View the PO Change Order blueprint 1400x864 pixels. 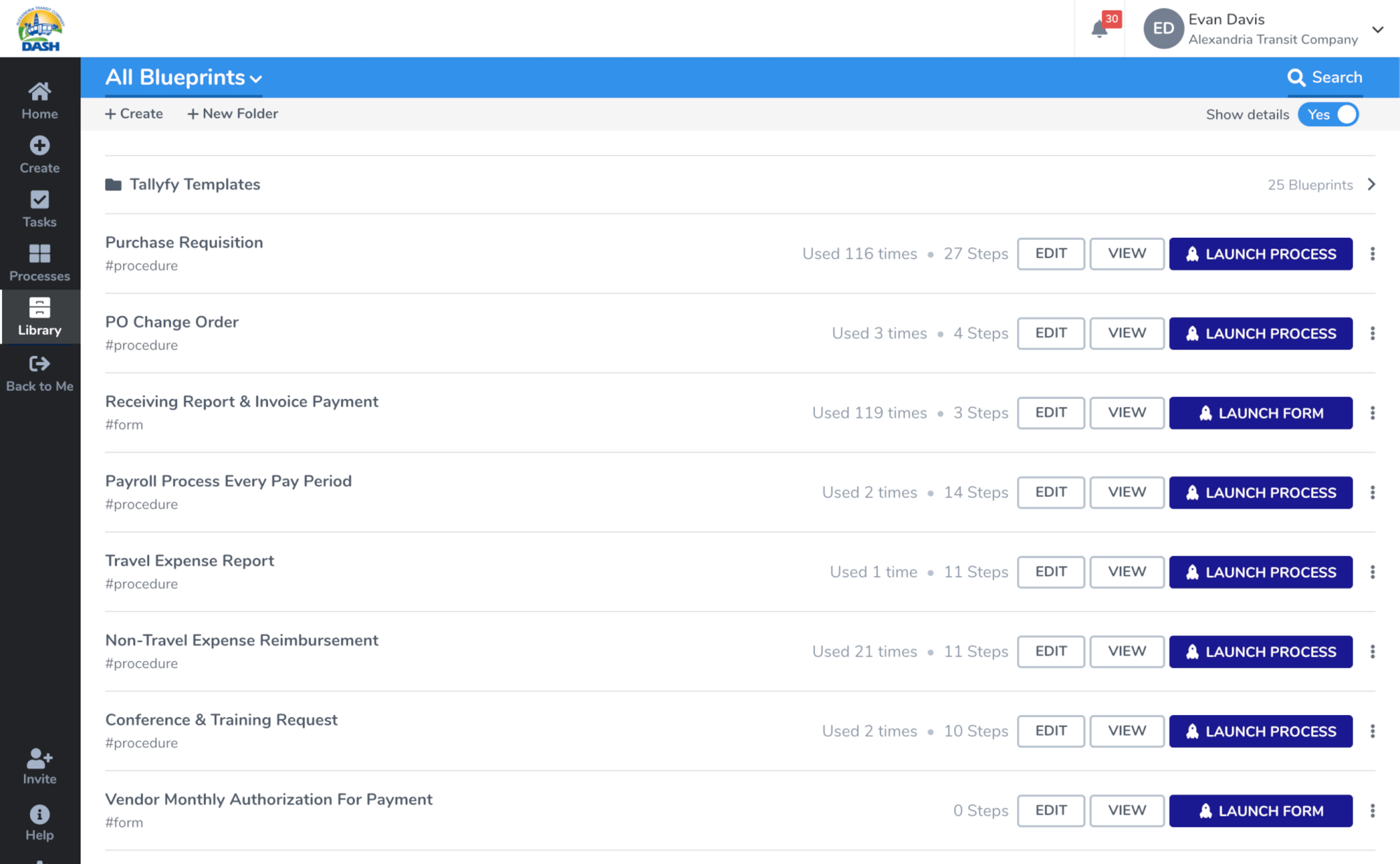pos(1127,334)
